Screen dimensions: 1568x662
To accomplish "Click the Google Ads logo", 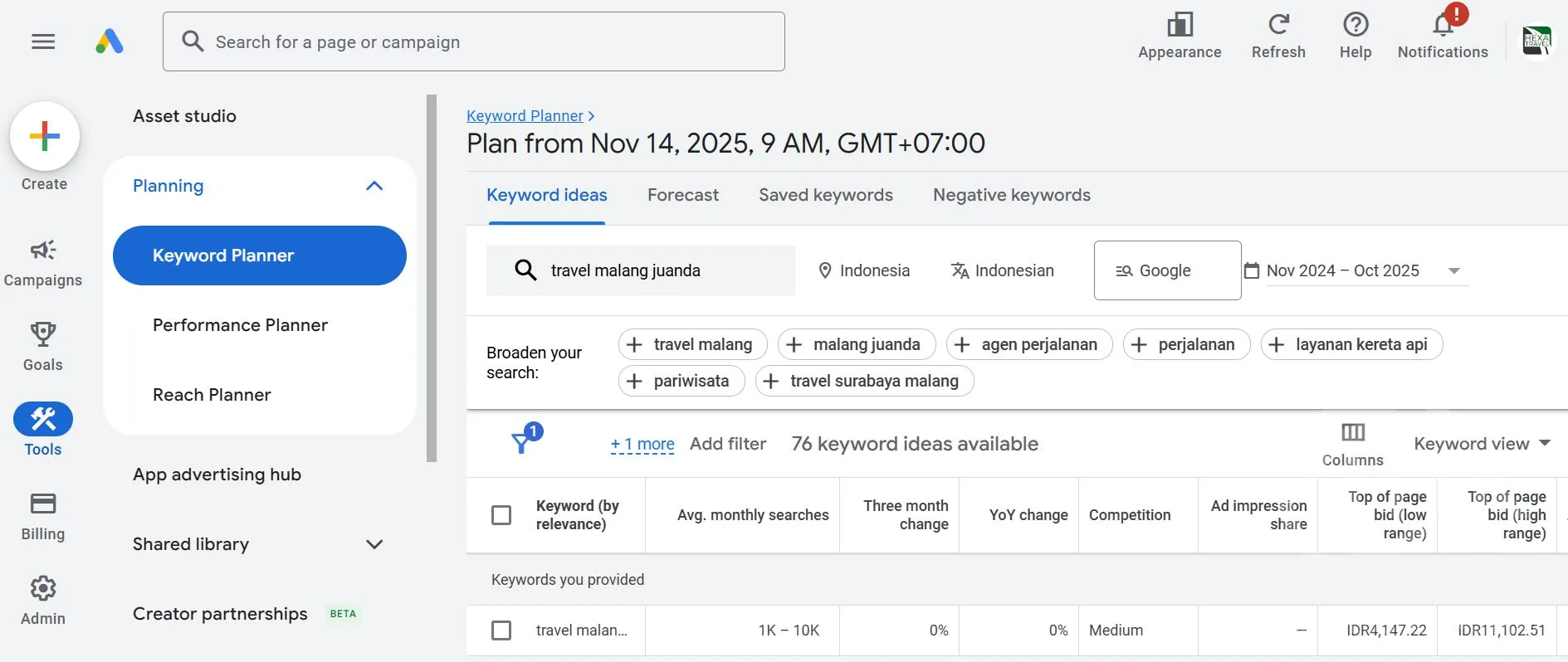I will pyautogui.click(x=110, y=41).
